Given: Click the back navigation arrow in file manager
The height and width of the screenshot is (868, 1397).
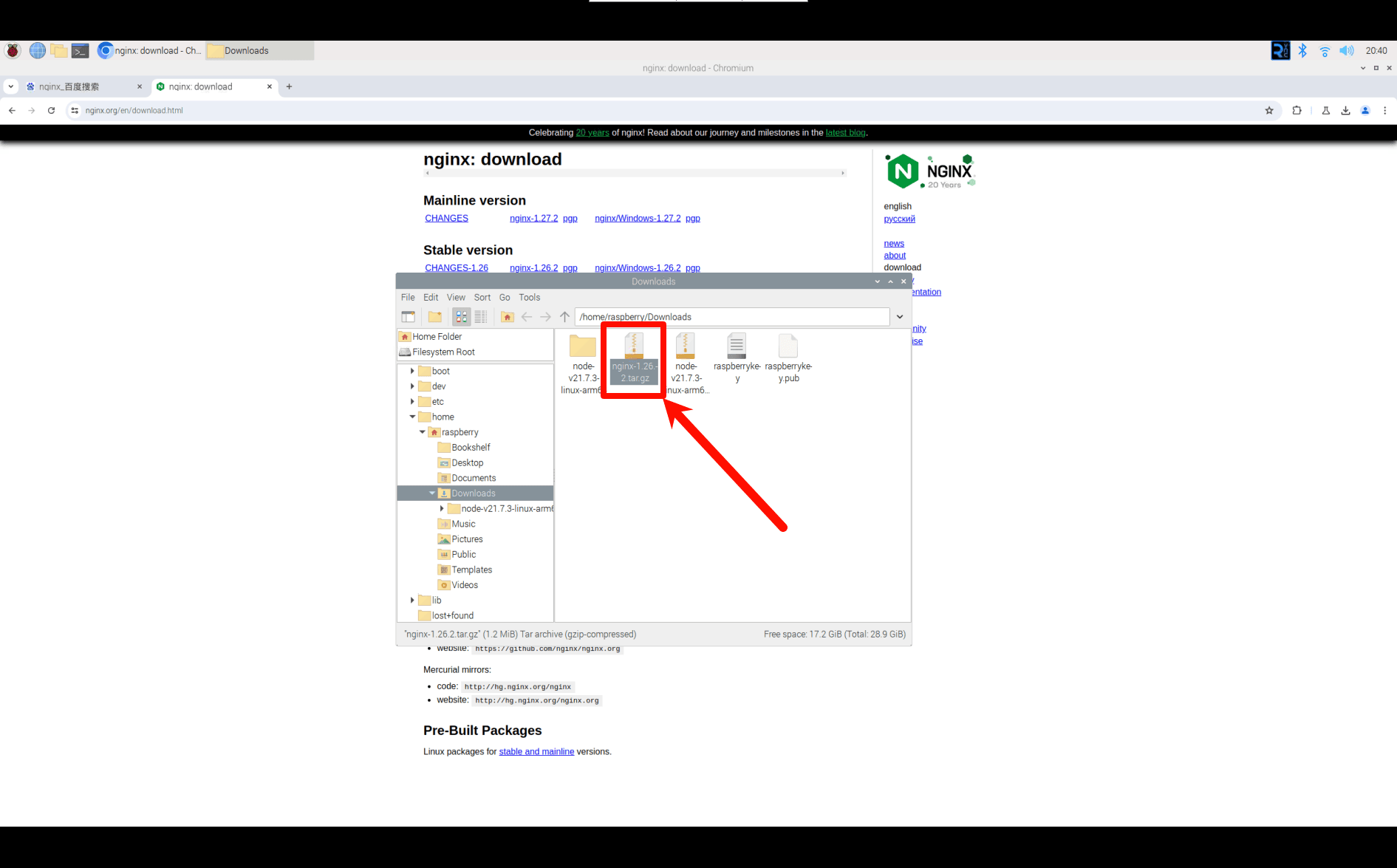Looking at the screenshot, I should point(525,316).
